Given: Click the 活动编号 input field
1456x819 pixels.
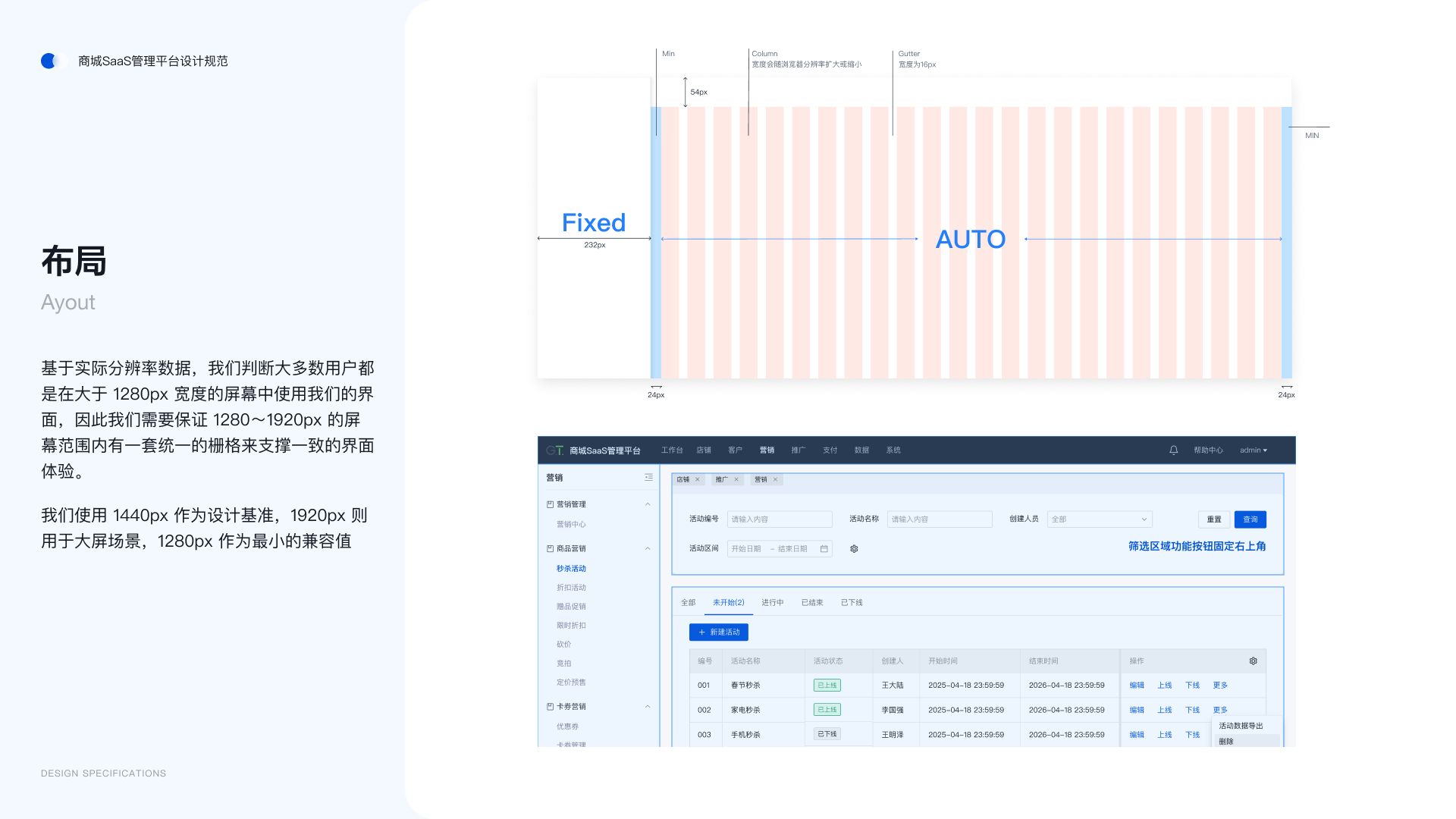Looking at the screenshot, I should (779, 519).
